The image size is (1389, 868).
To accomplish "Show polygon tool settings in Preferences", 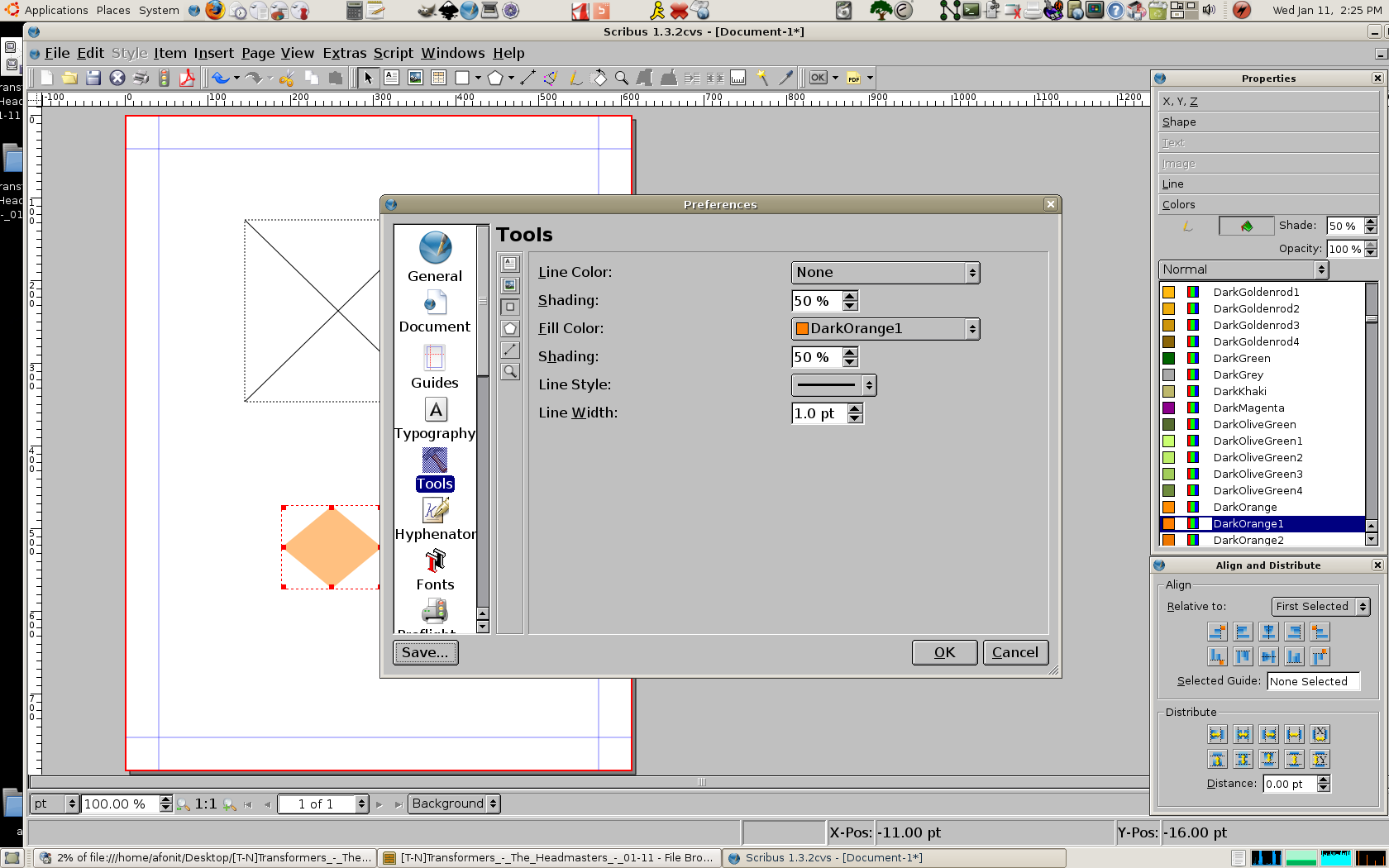I will pos(510,329).
